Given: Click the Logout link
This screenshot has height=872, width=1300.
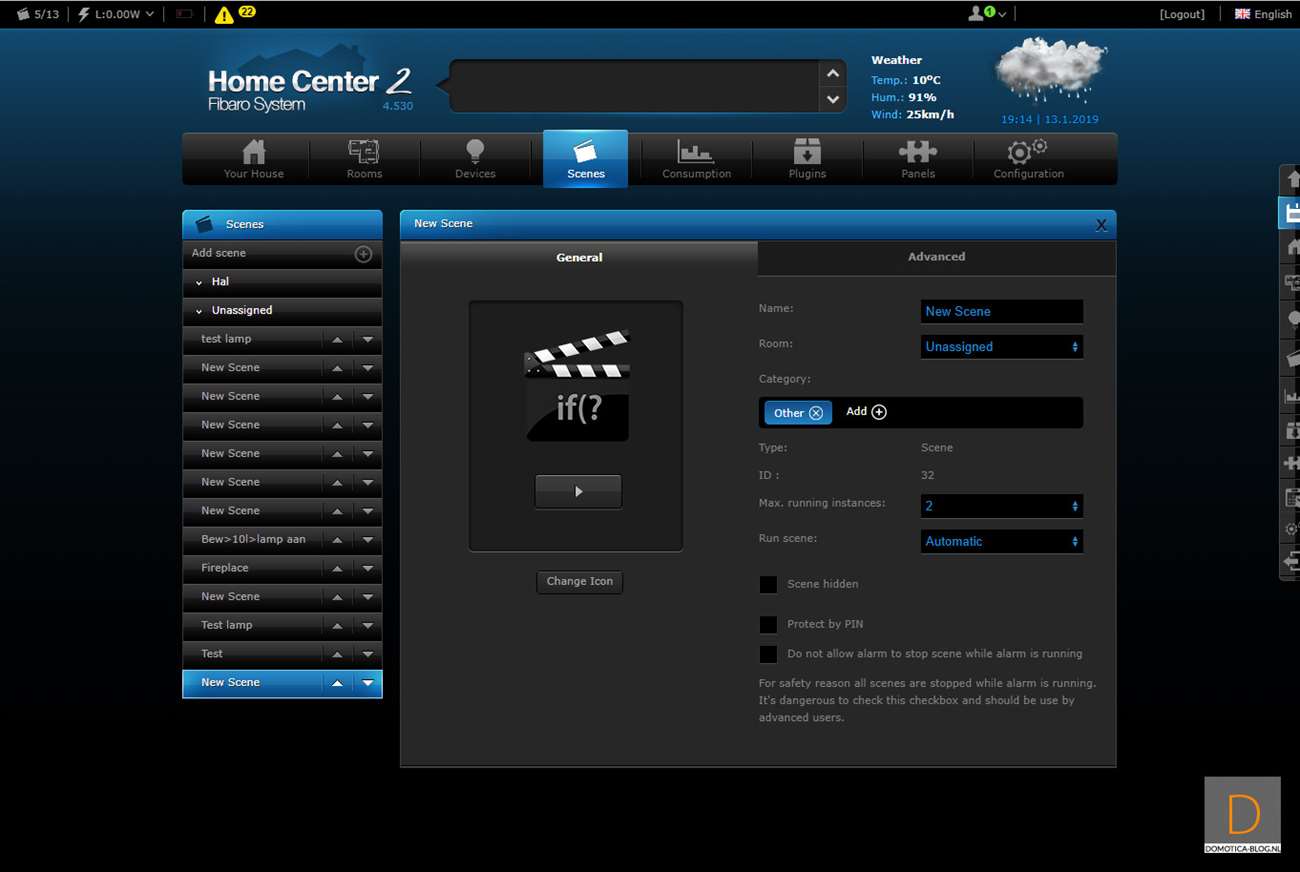Looking at the screenshot, I should pyautogui.click(x=1182, y=14).
